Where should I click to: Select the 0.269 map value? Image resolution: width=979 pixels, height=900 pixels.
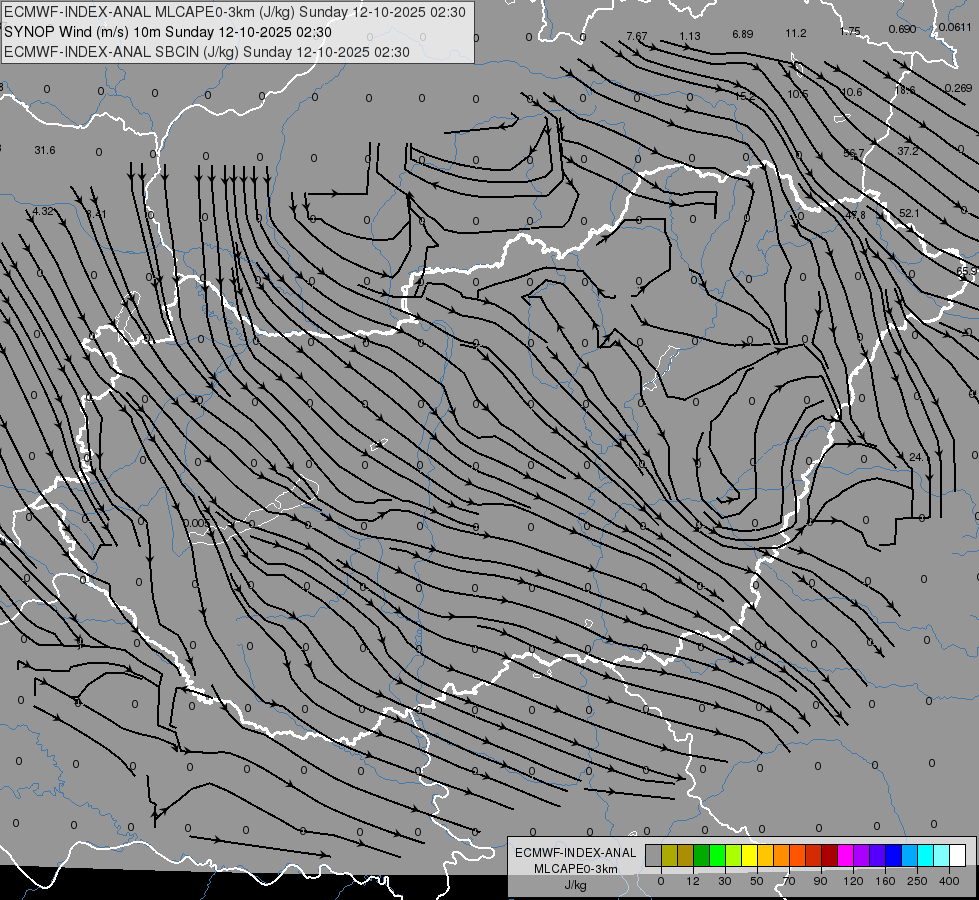click(x=958, y=89)
